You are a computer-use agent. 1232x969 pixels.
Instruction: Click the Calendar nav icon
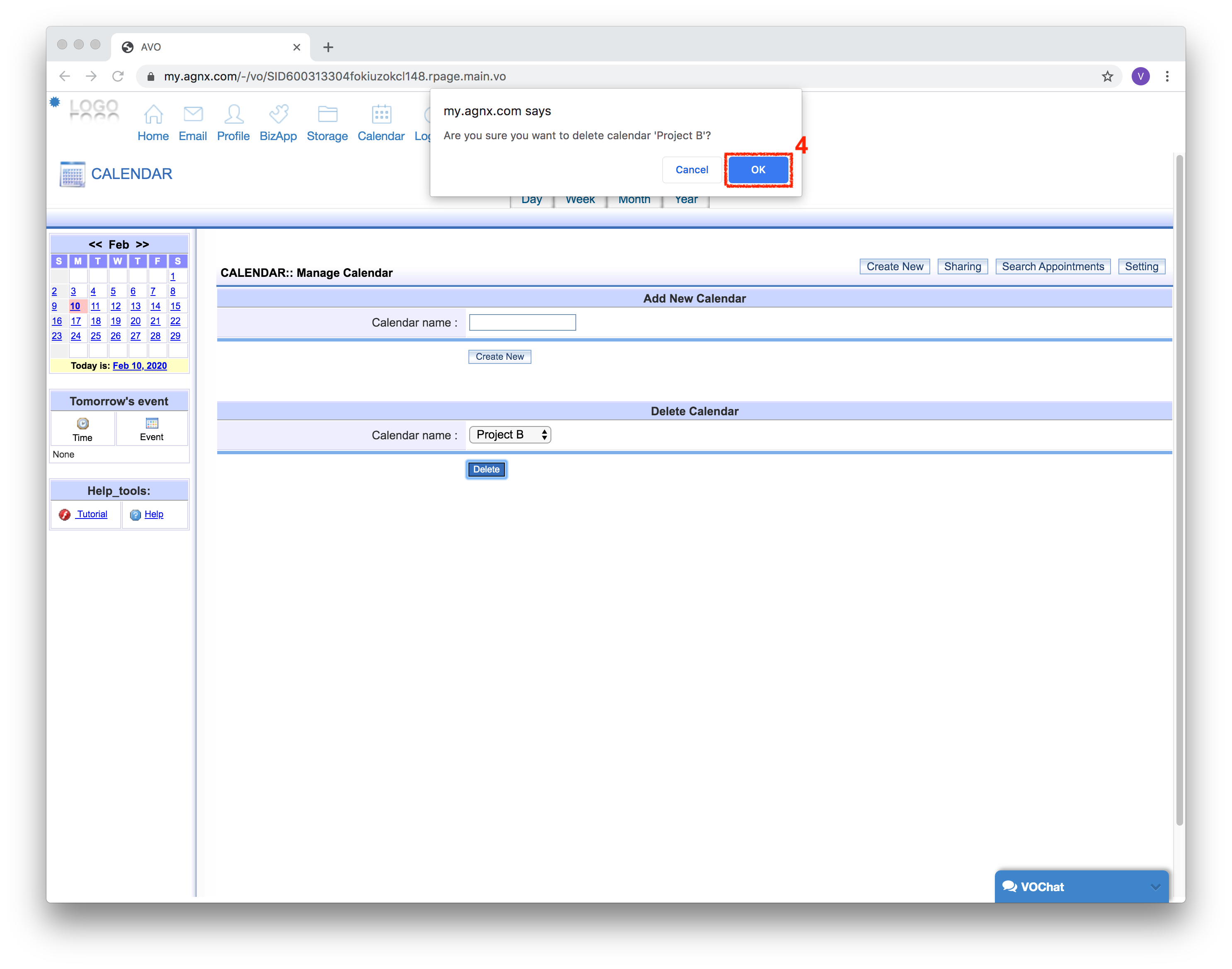click(x=381, y=114)
